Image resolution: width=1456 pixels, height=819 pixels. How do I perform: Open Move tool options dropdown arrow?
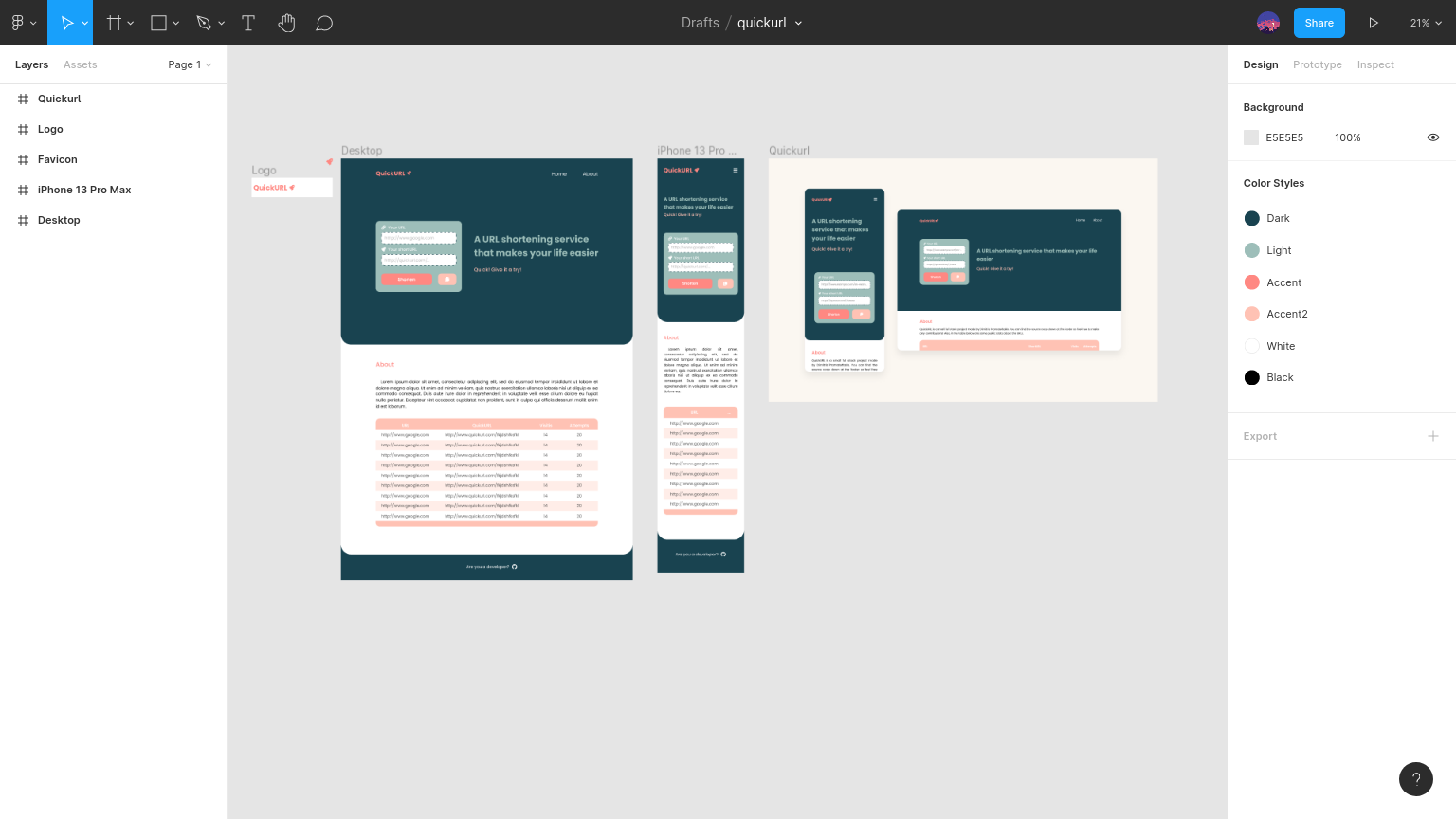pos(85,23)
